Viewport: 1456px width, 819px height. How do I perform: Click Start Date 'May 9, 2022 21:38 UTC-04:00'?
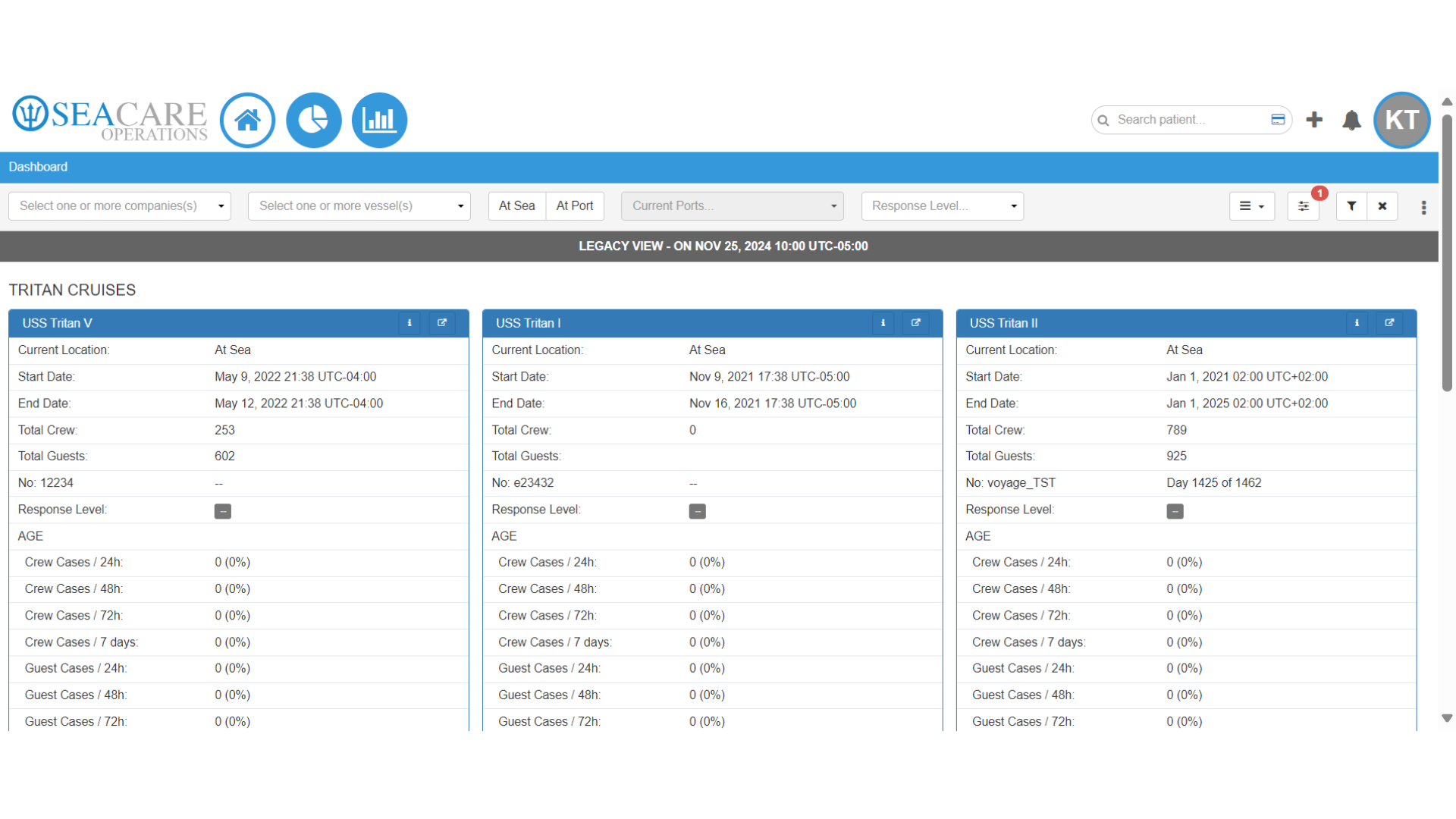pyautogui.click(x=296, y=377)
